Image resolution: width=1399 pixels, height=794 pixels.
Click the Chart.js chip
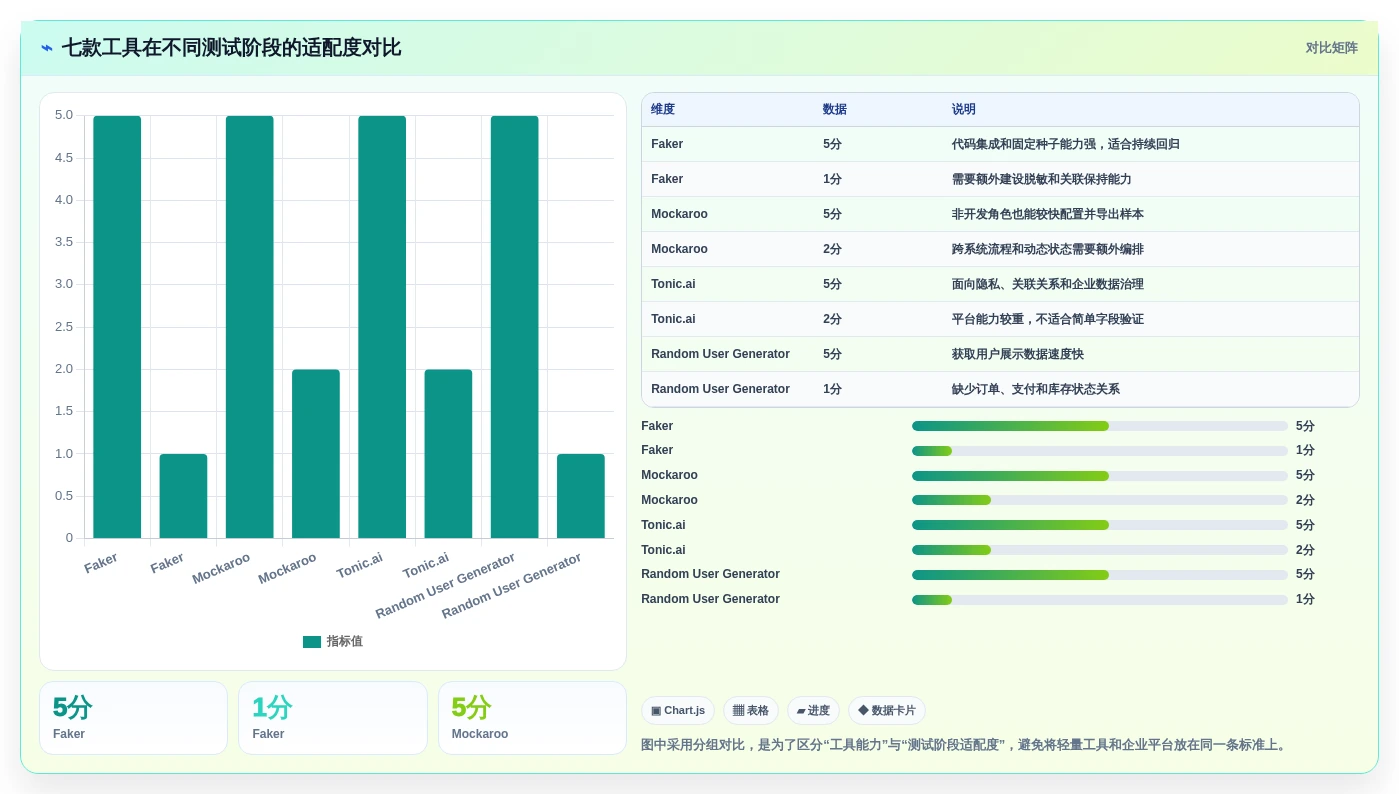[678, 711]
